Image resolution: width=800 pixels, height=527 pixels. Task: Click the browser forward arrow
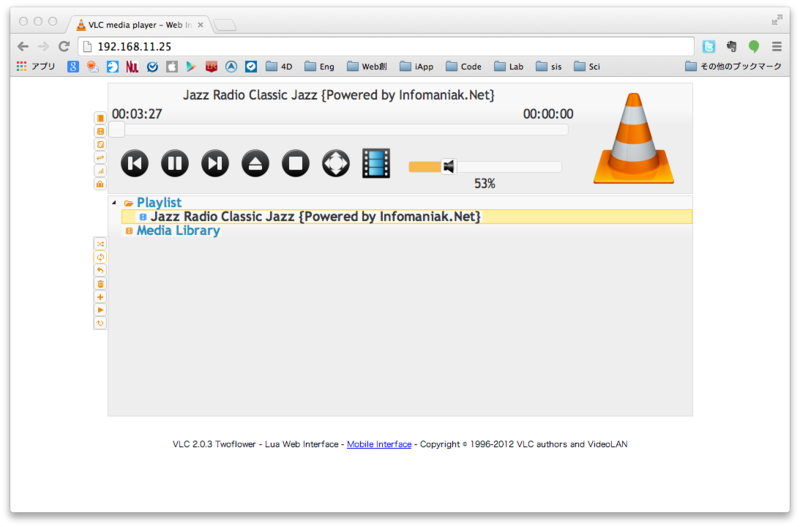[x=43, y=46]
